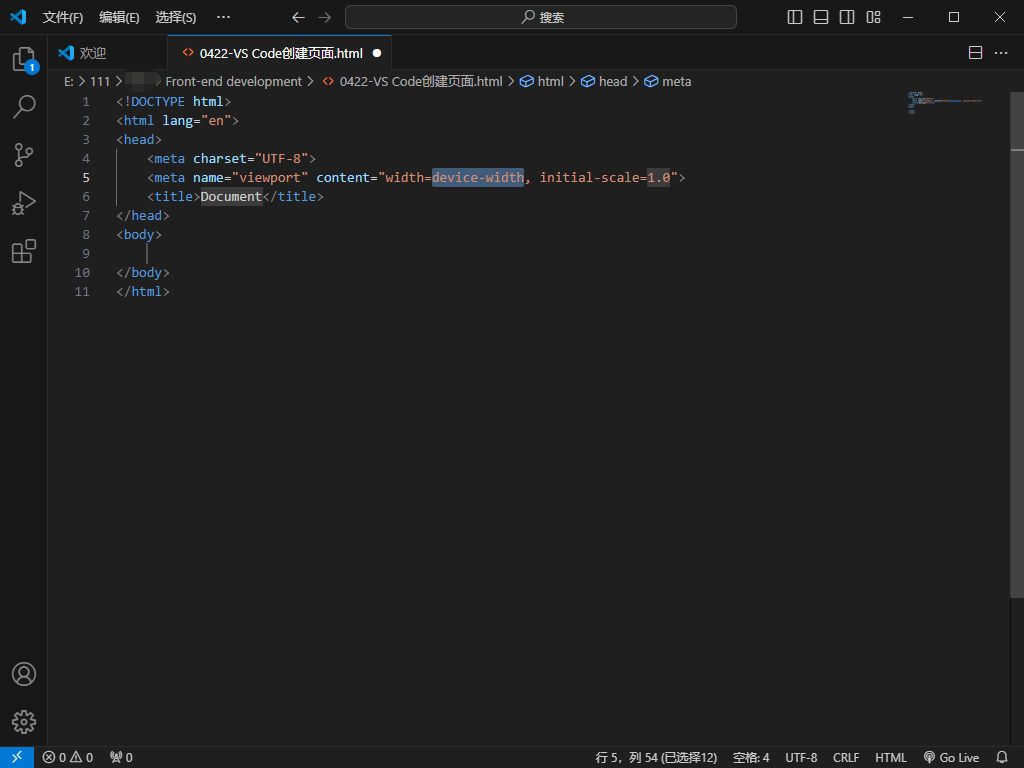Open Source Control view
The height and width of the screenshot is (768, 1024).
tap(24, 155)
